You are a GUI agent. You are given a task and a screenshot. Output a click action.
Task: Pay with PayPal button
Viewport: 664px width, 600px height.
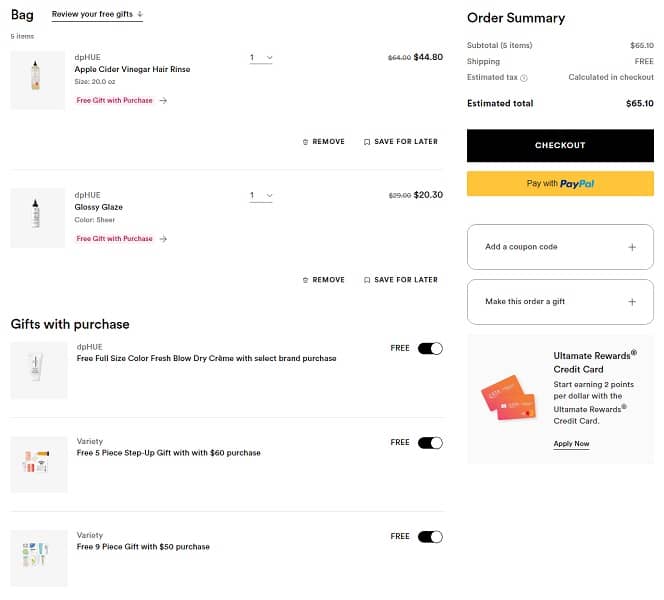coord(560,184)
